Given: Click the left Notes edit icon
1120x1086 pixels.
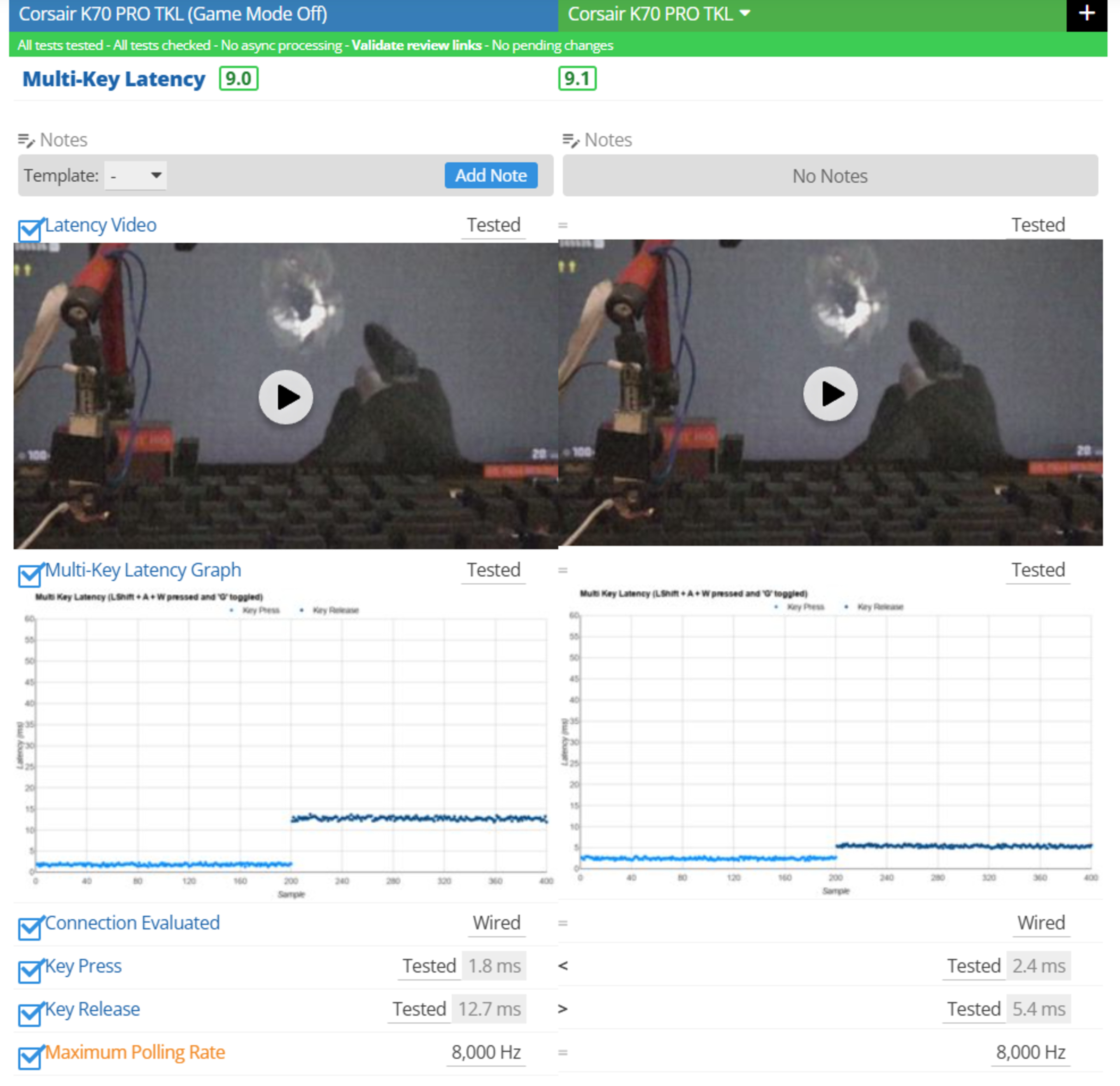Looking at the screenshot, I should click(26, 140).
